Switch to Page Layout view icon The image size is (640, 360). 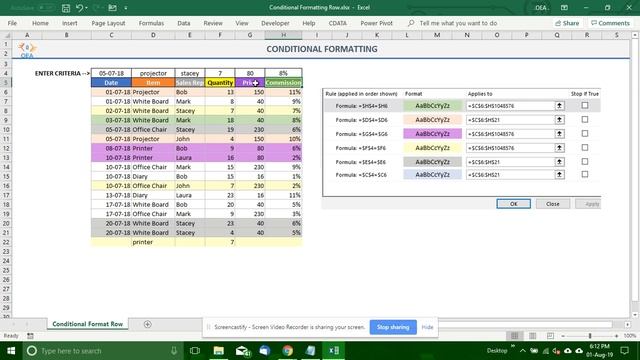tap(532, 336)
